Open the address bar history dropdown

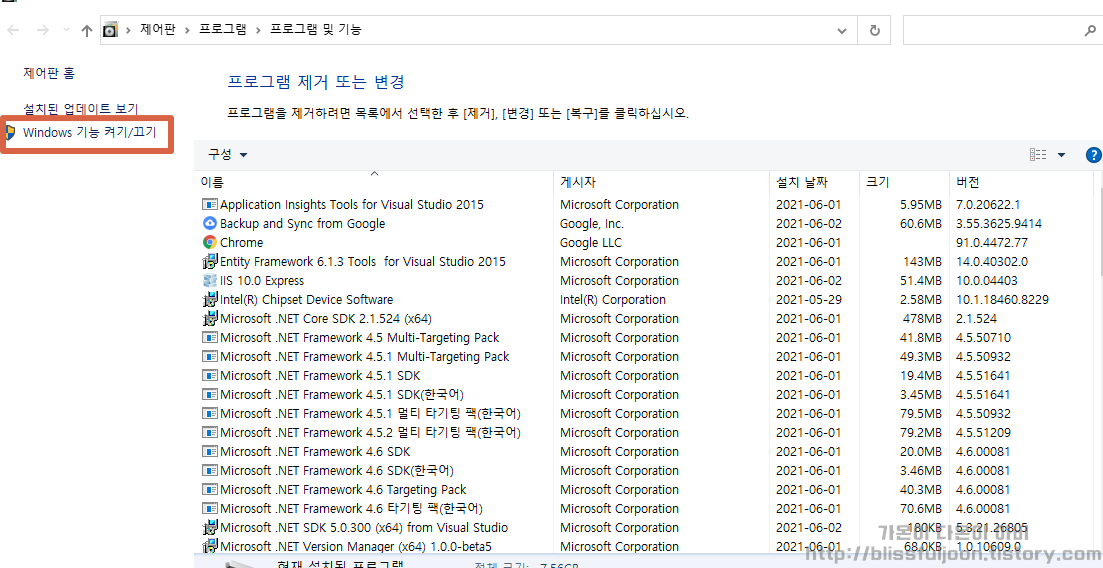pyautogui.click(x=842, y=30)
